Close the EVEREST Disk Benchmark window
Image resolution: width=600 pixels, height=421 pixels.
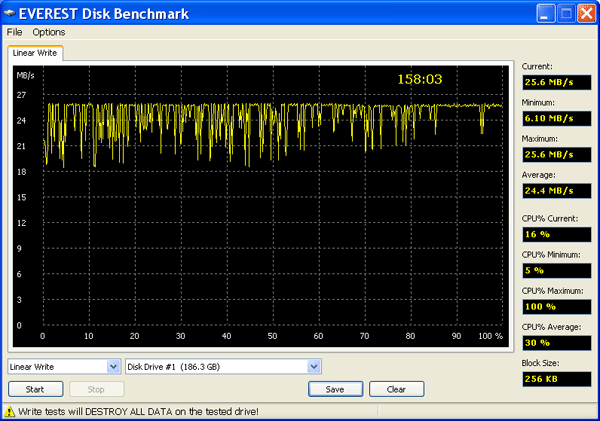pyautogui.click(x=586, y=13)
